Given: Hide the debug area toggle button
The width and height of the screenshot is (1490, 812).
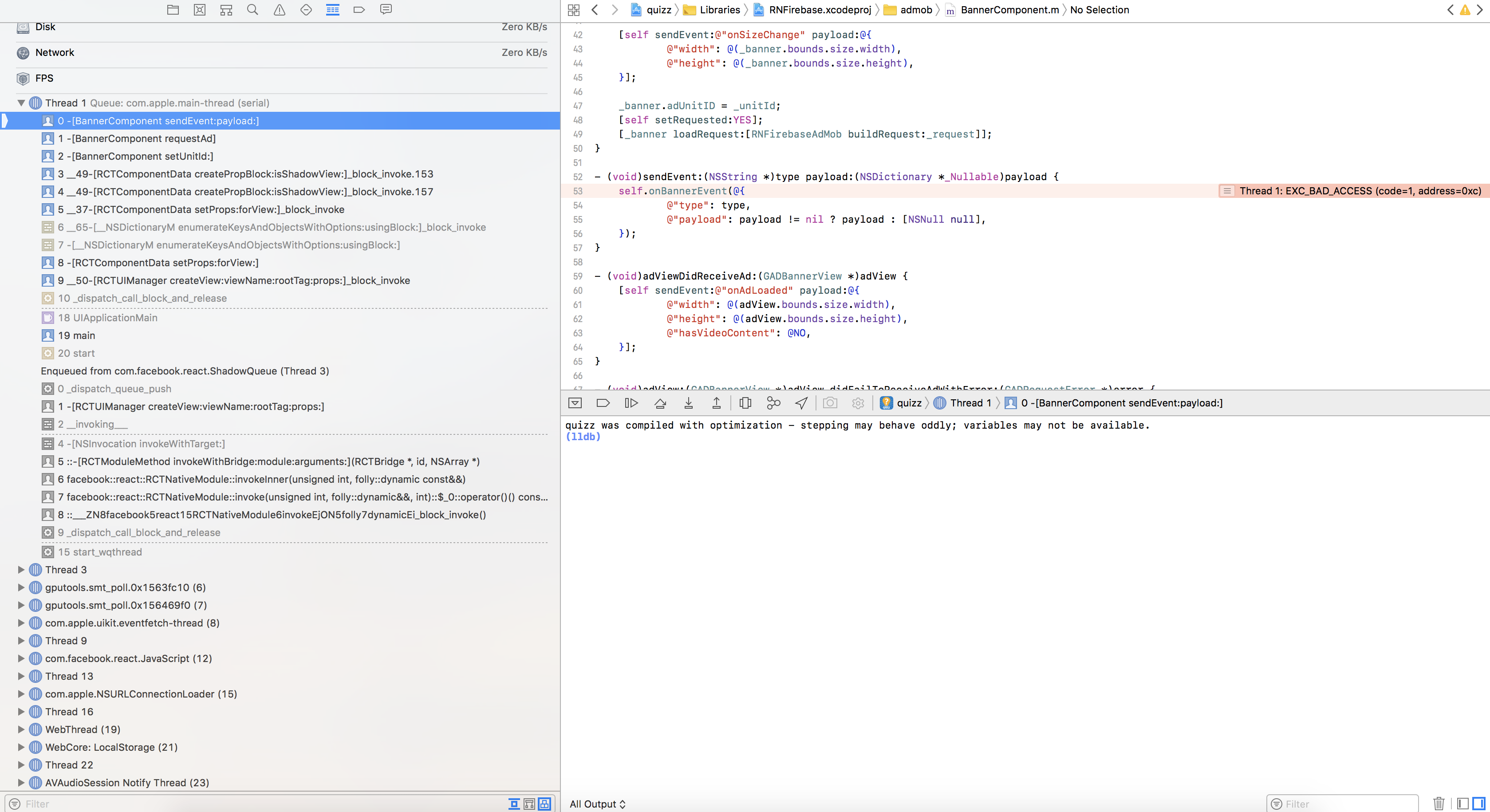Looking at the screenshot, I should pos(575,403).
